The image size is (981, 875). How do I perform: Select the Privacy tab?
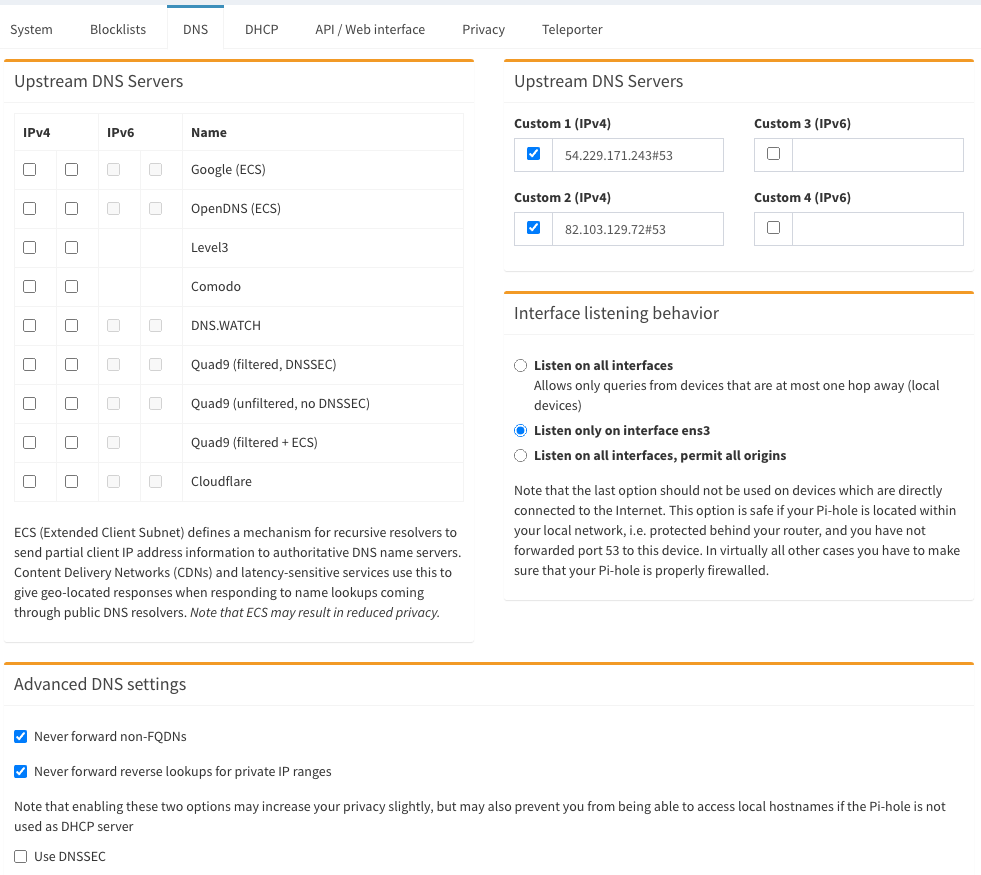coord(483,29)
